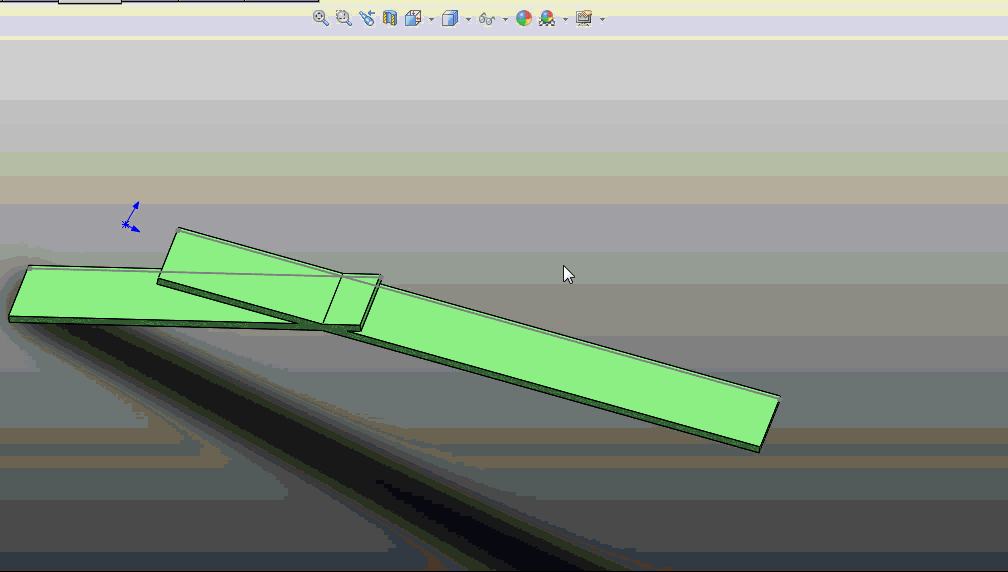Viewport: 1008px width, 572px height.
Task: Click the Zoom to Fit icon
Action: (x=320, y=18)
